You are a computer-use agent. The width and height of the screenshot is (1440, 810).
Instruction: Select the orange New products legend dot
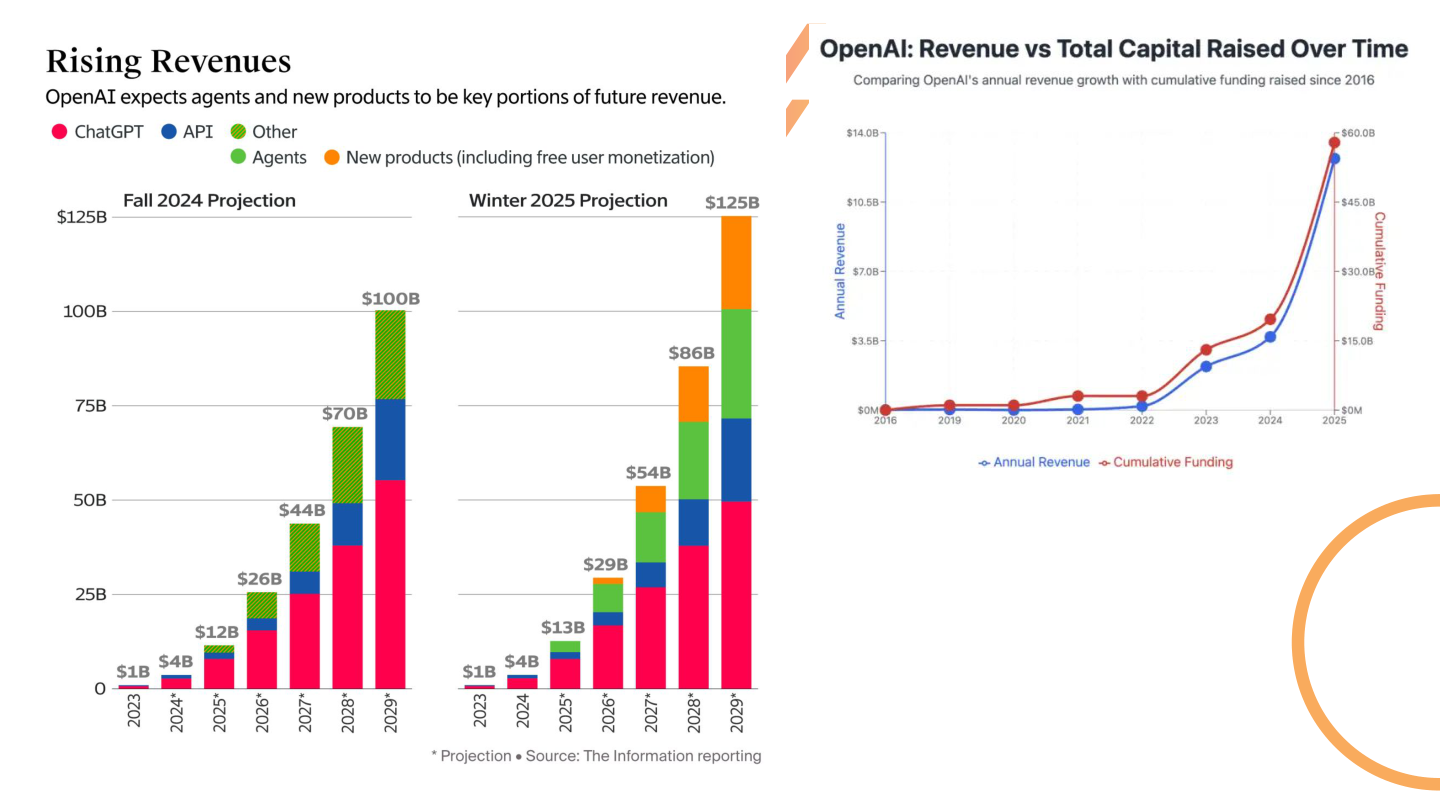pos(331,157)
